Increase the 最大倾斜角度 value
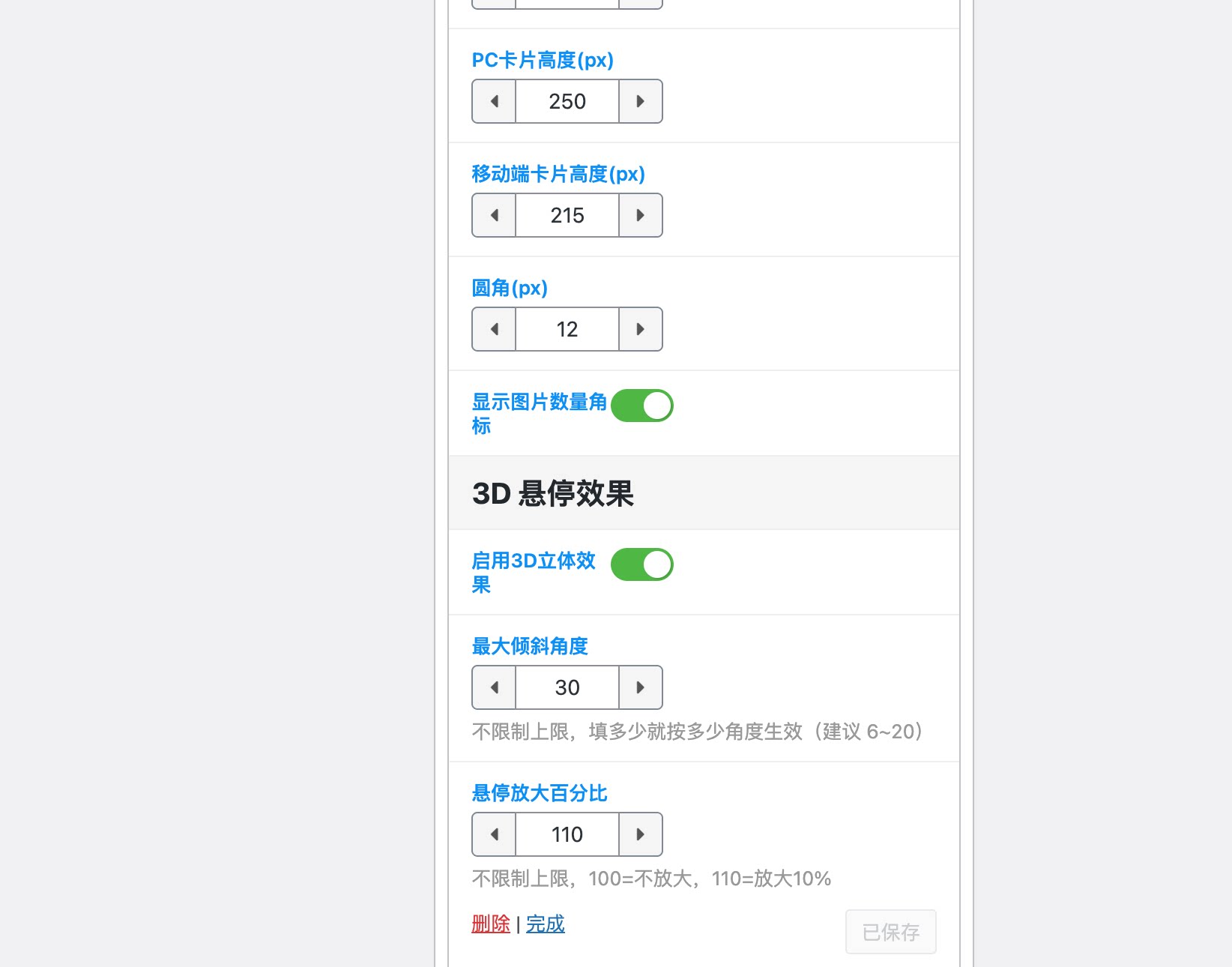The height and width of the screenshot is (967, 1232). pyautogui.click(x=640, y=687)
